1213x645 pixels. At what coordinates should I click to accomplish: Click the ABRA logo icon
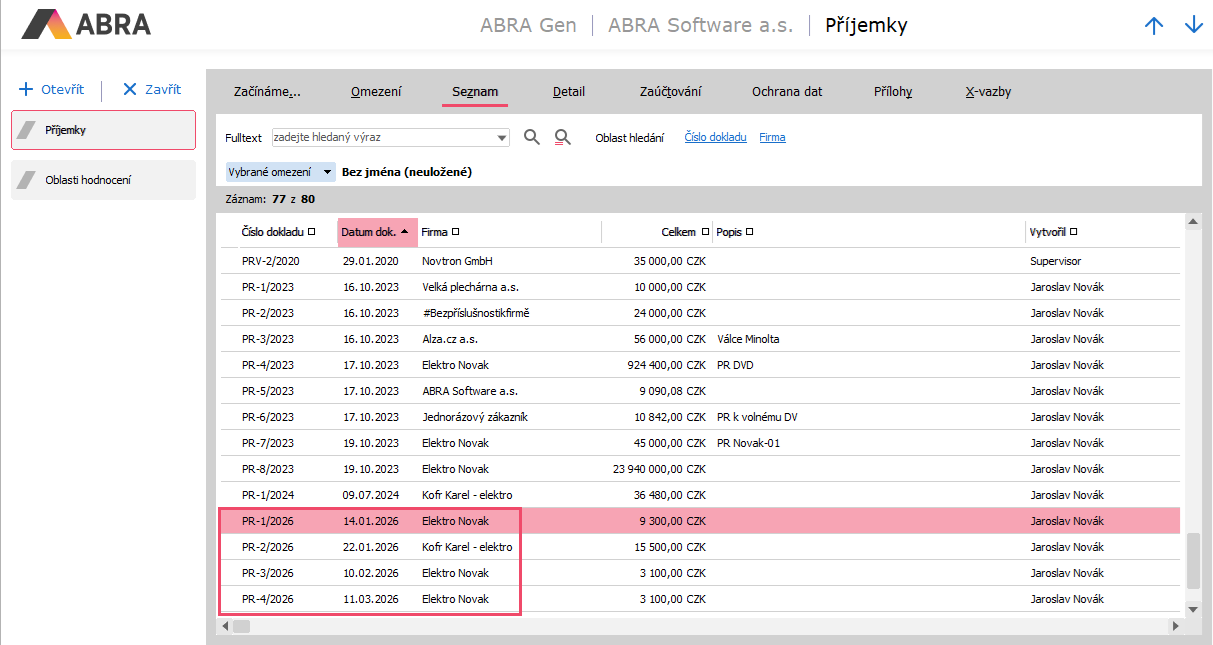[47, 24]
